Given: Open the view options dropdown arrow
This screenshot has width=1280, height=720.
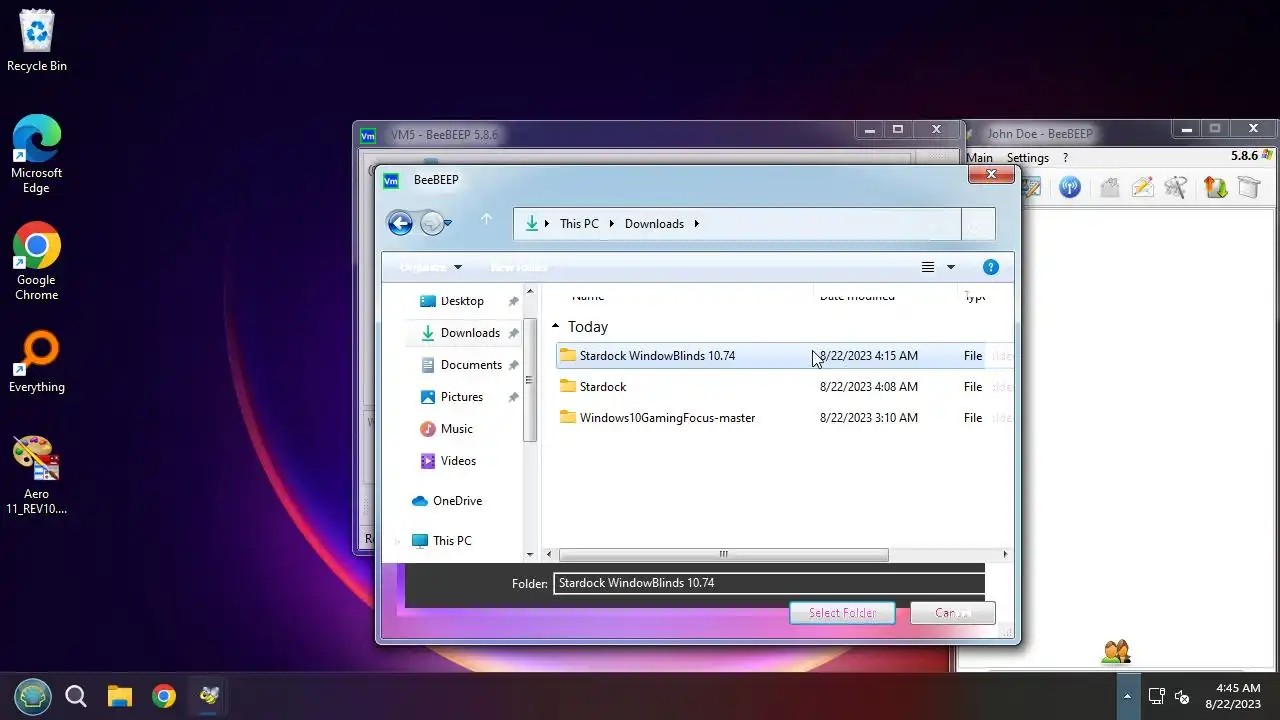Looking at the screenshot, I should [x=951, y=267].
